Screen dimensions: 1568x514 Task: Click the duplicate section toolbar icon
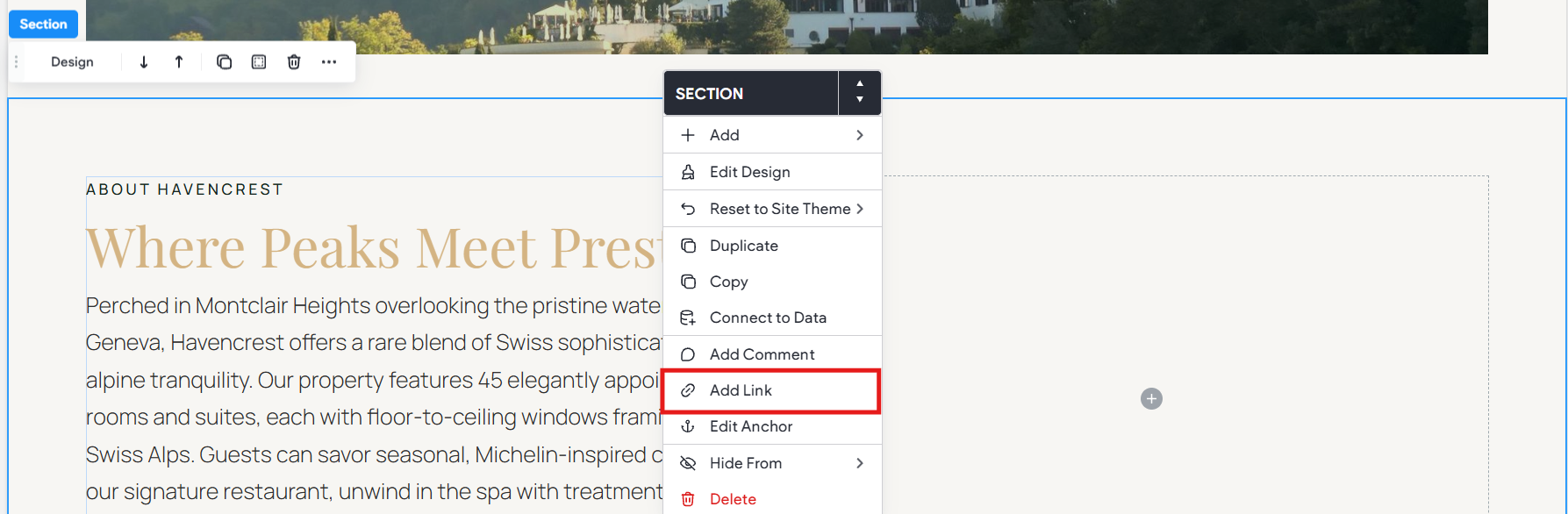[224, 62]
